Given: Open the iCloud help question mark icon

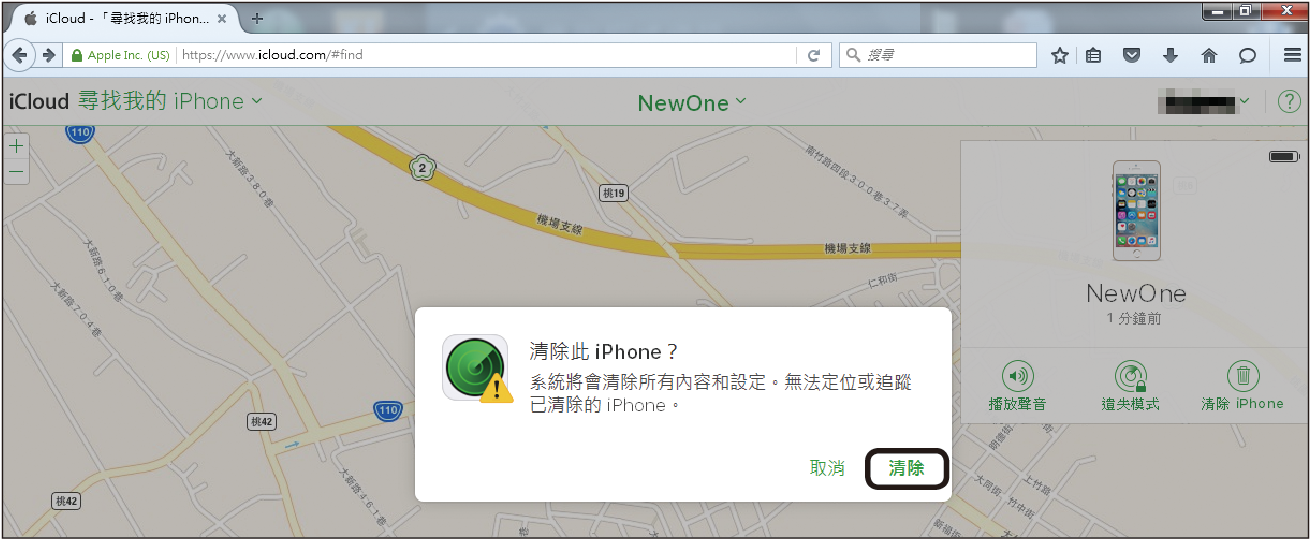Looking at the screenshot, I should [x=1289, y=101].
